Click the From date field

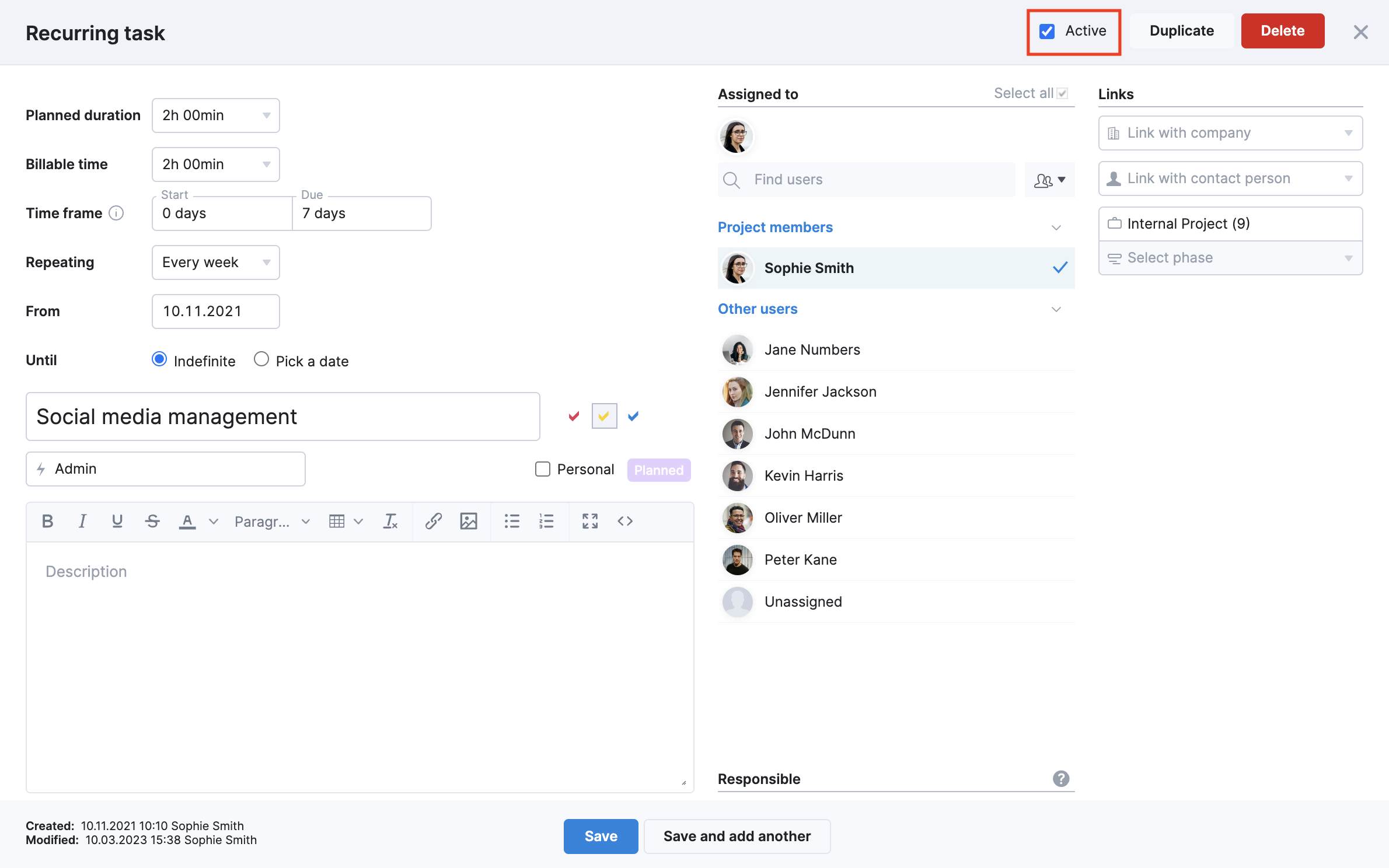coord(216,311)
